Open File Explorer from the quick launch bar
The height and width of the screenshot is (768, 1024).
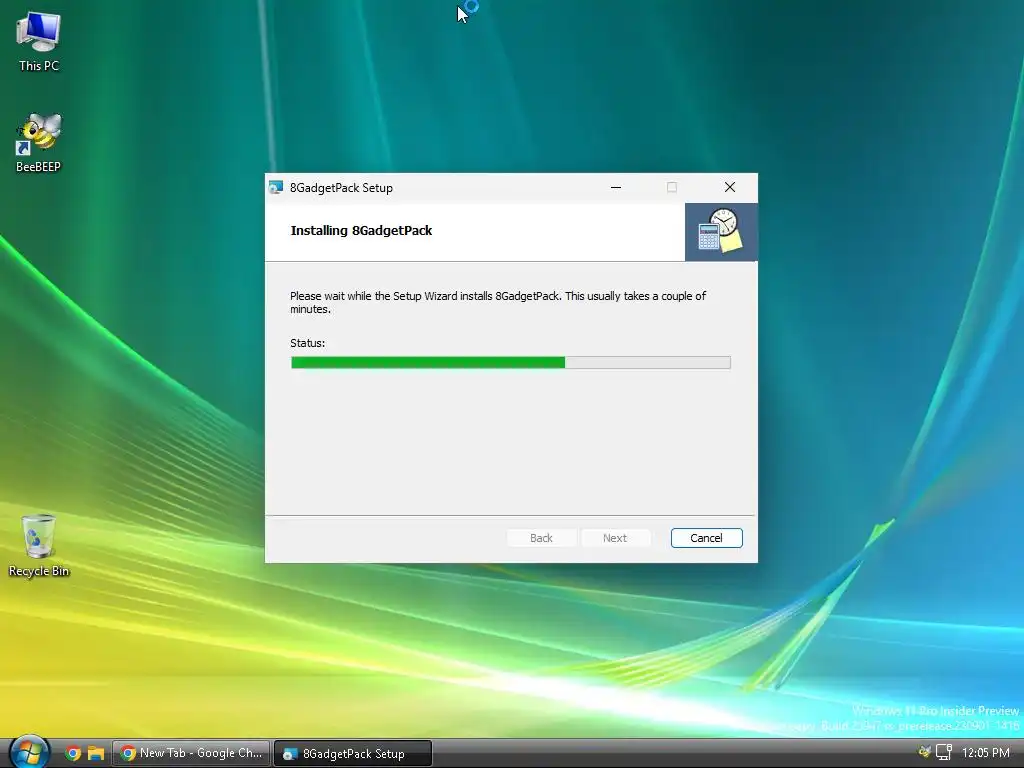tap(96, 753)
